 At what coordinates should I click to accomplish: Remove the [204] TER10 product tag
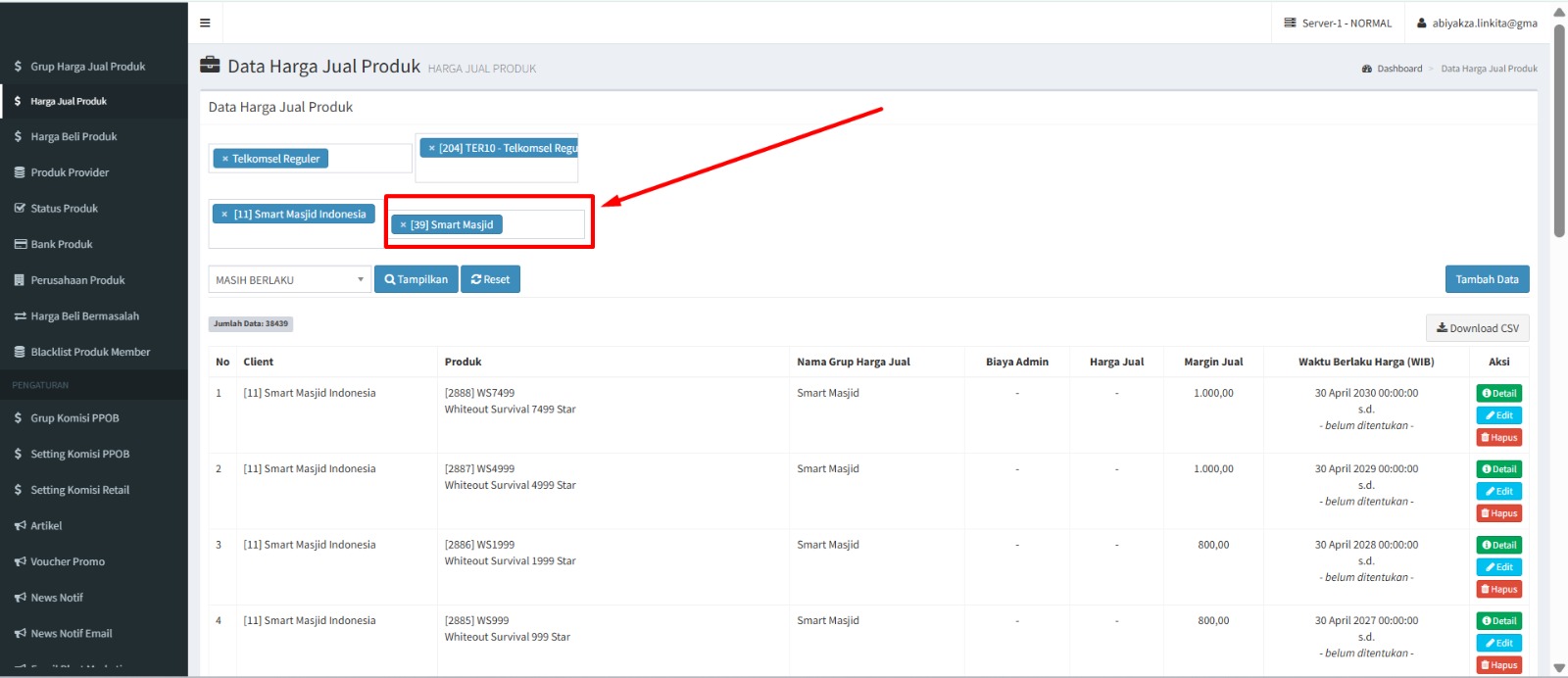pos(431,148)
